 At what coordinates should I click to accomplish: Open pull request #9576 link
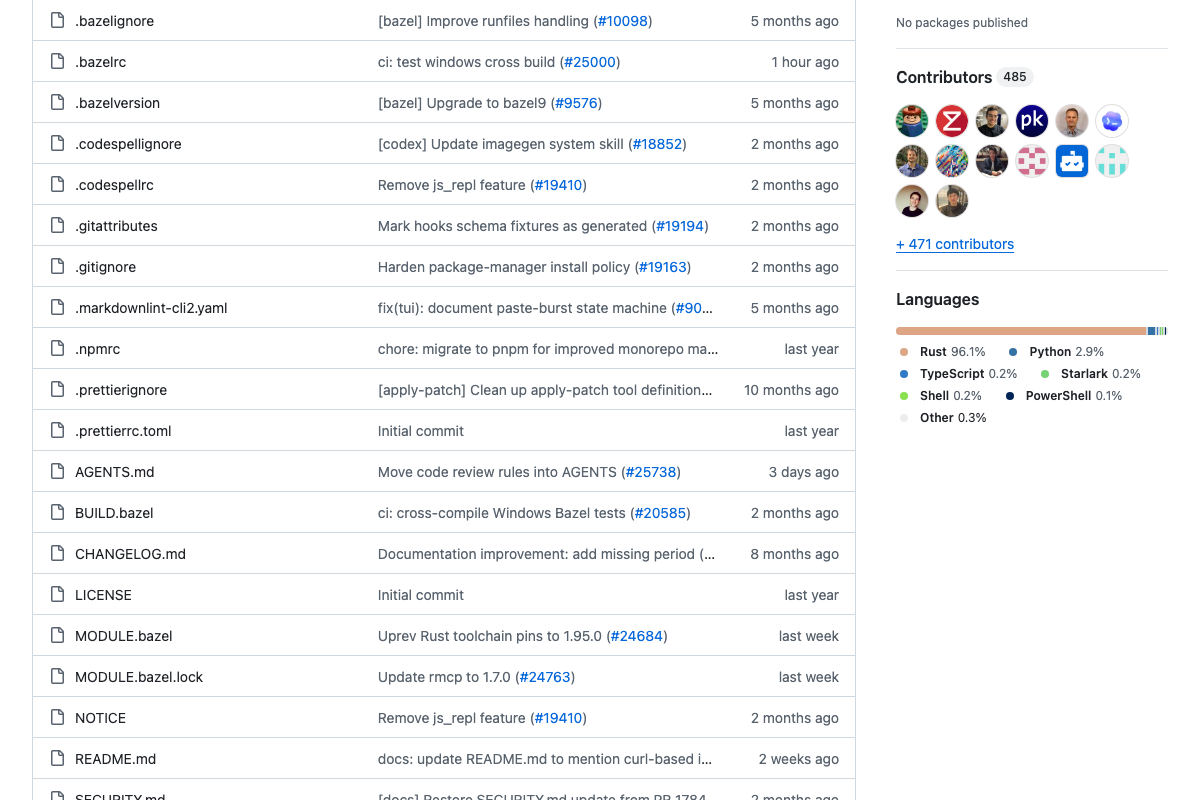coord(576,103)
